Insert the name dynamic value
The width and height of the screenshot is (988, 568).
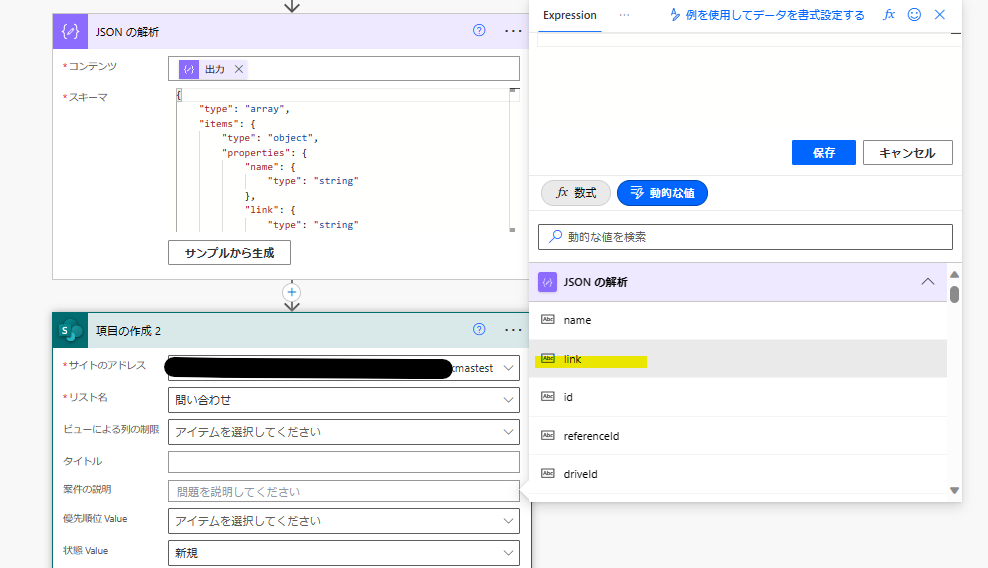[738, 320]
